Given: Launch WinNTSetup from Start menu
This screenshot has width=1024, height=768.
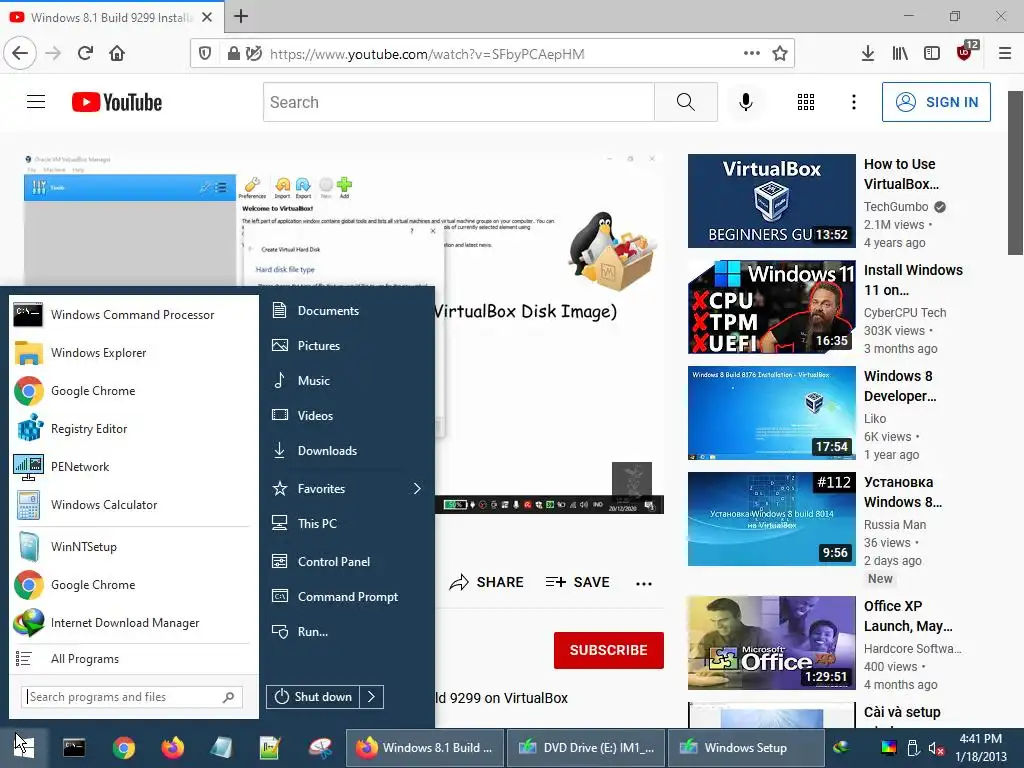Looking at the screenshot, I should [133, 547].
